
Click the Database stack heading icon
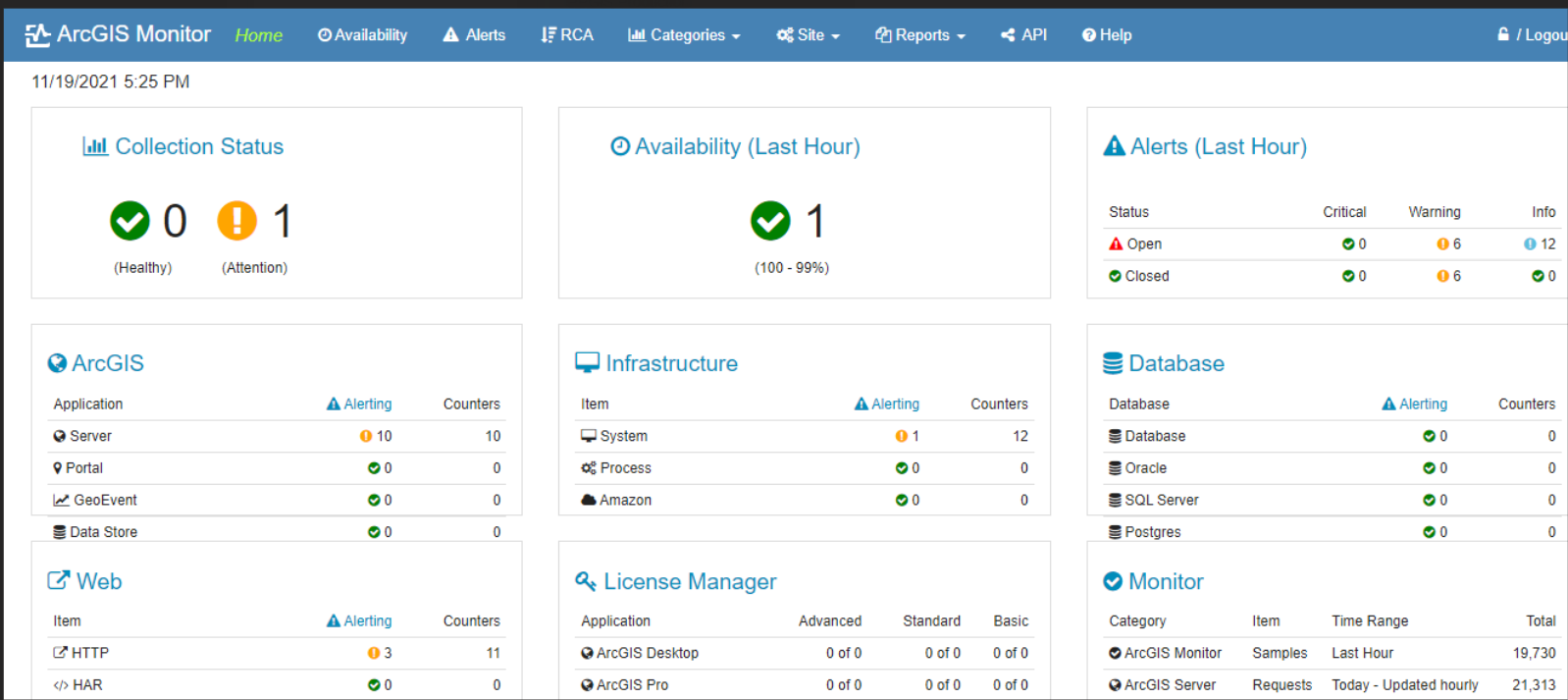(1113, 363)
